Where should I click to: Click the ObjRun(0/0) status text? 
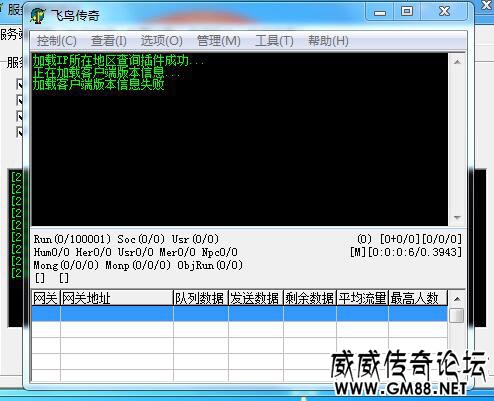pos(210,265)
